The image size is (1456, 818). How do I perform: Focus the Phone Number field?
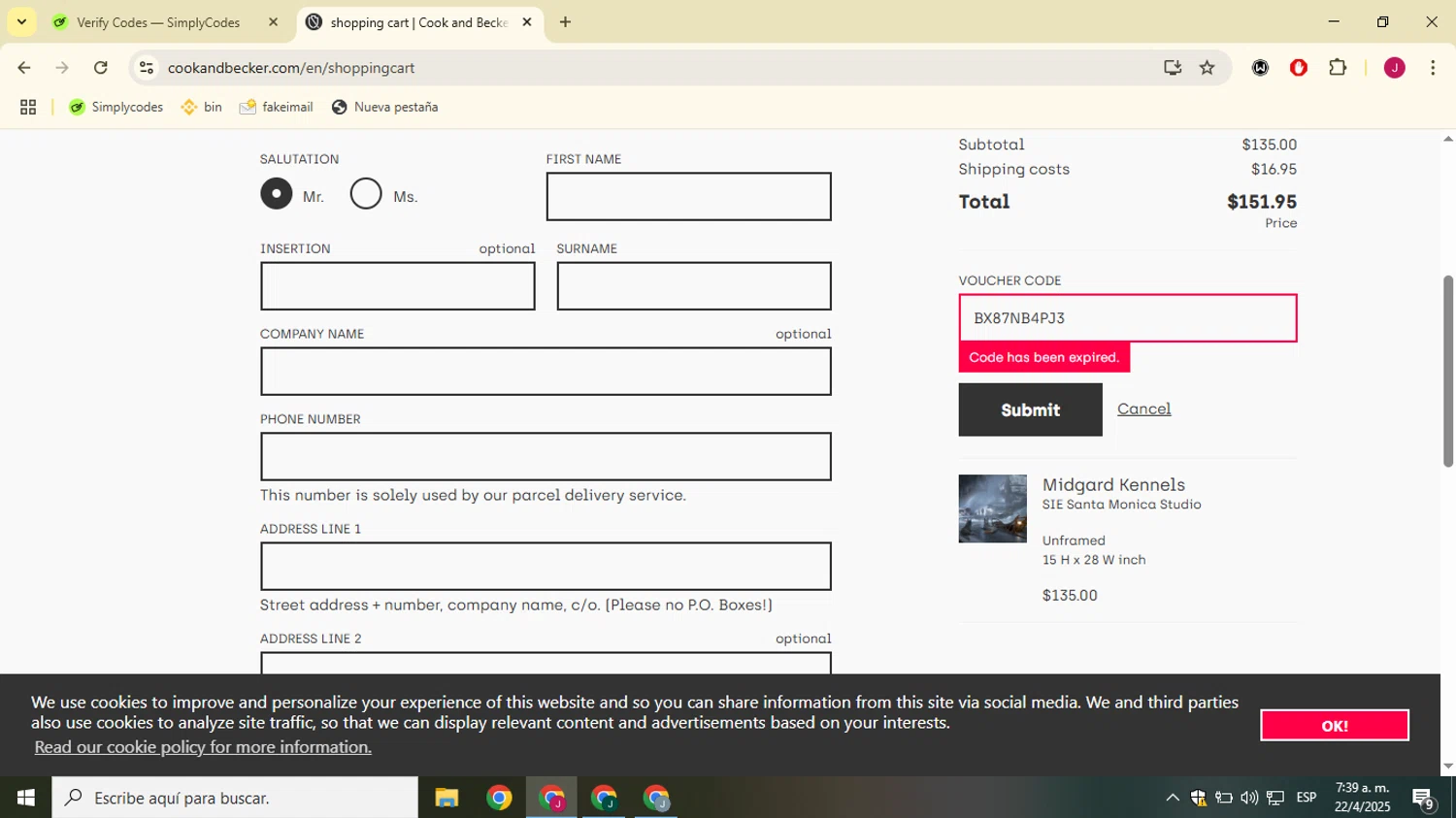click(546, 457)
